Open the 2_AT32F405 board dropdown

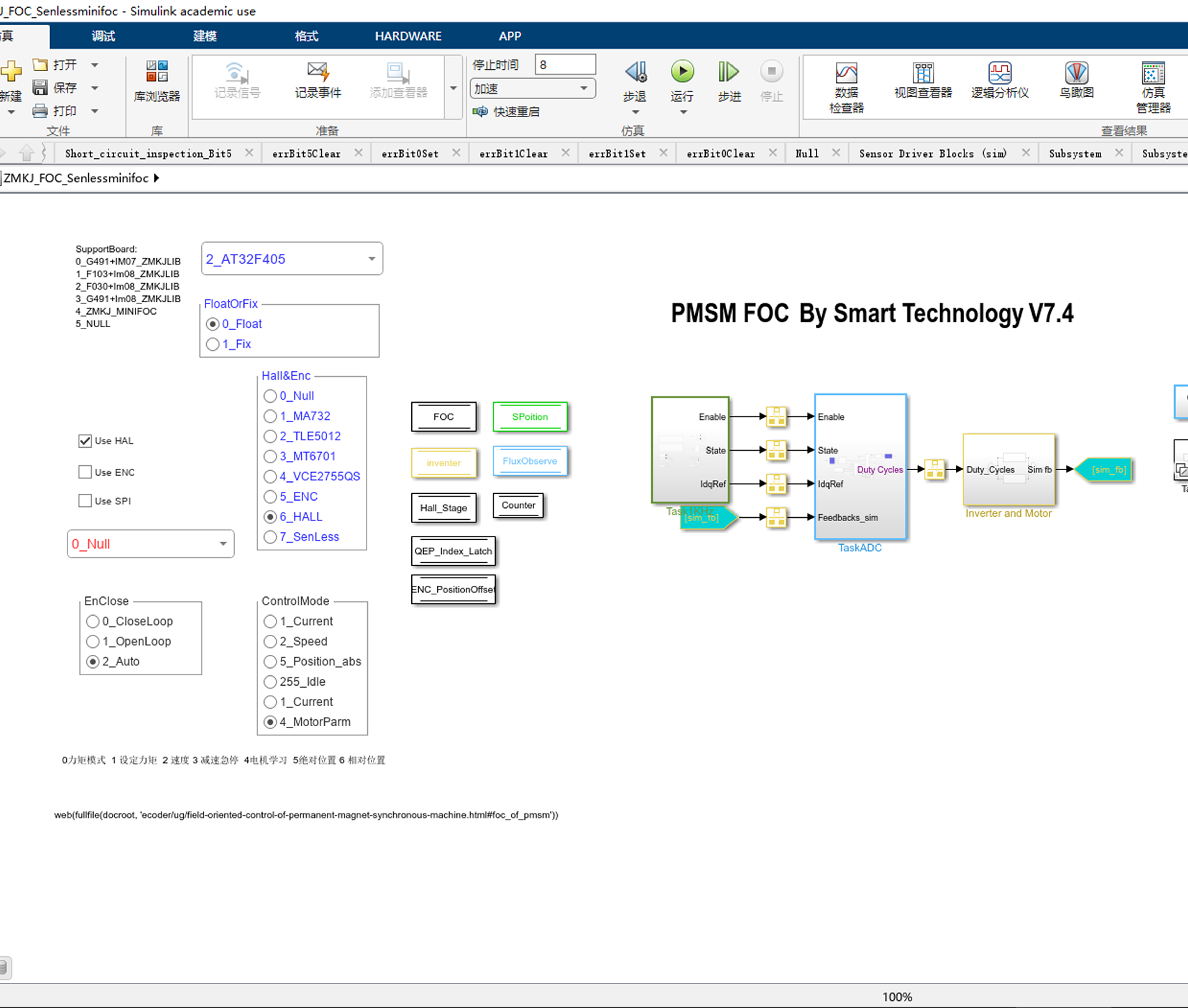(x=292, y=259)
